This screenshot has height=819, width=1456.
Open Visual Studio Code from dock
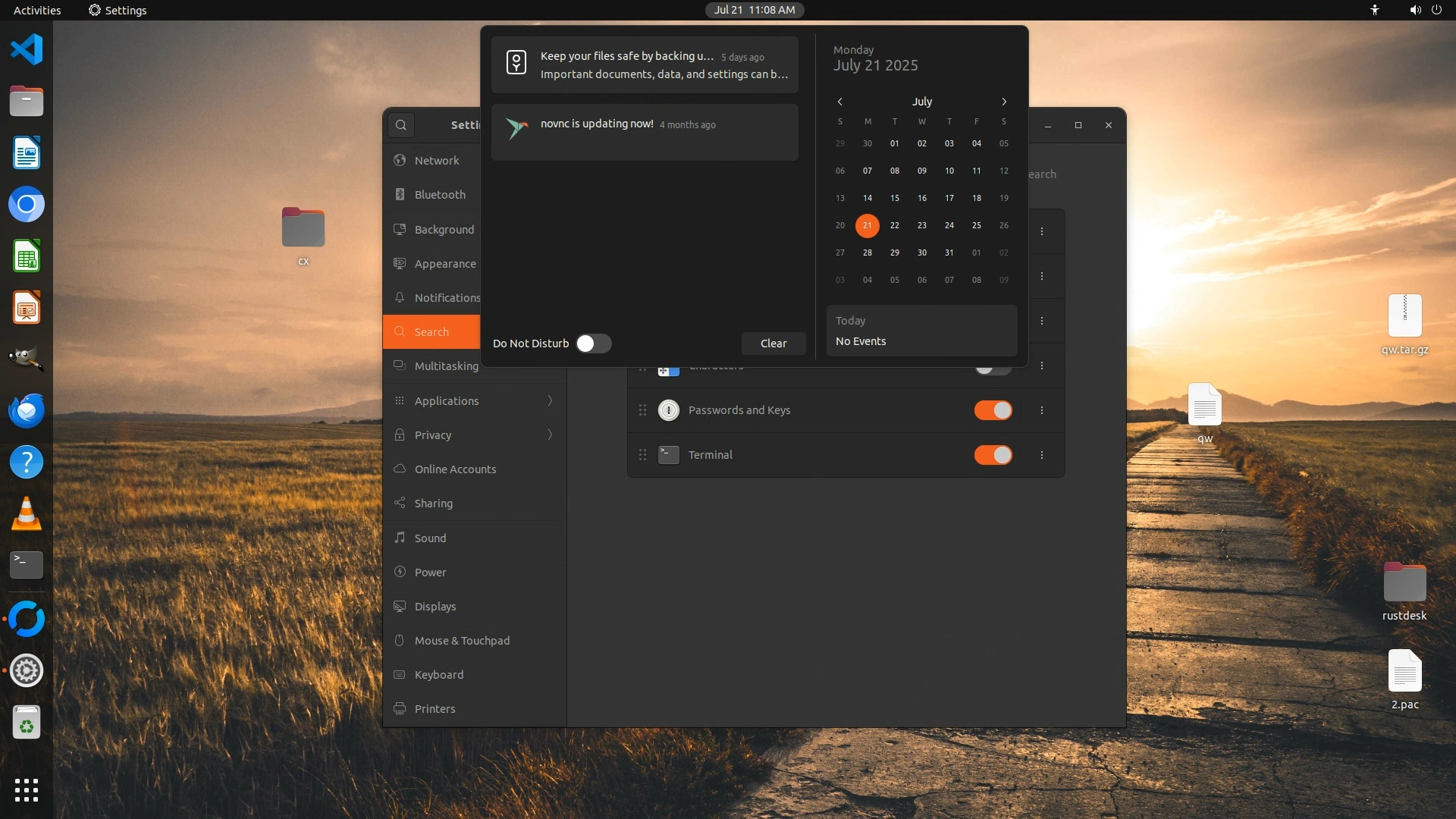point(27,50)
